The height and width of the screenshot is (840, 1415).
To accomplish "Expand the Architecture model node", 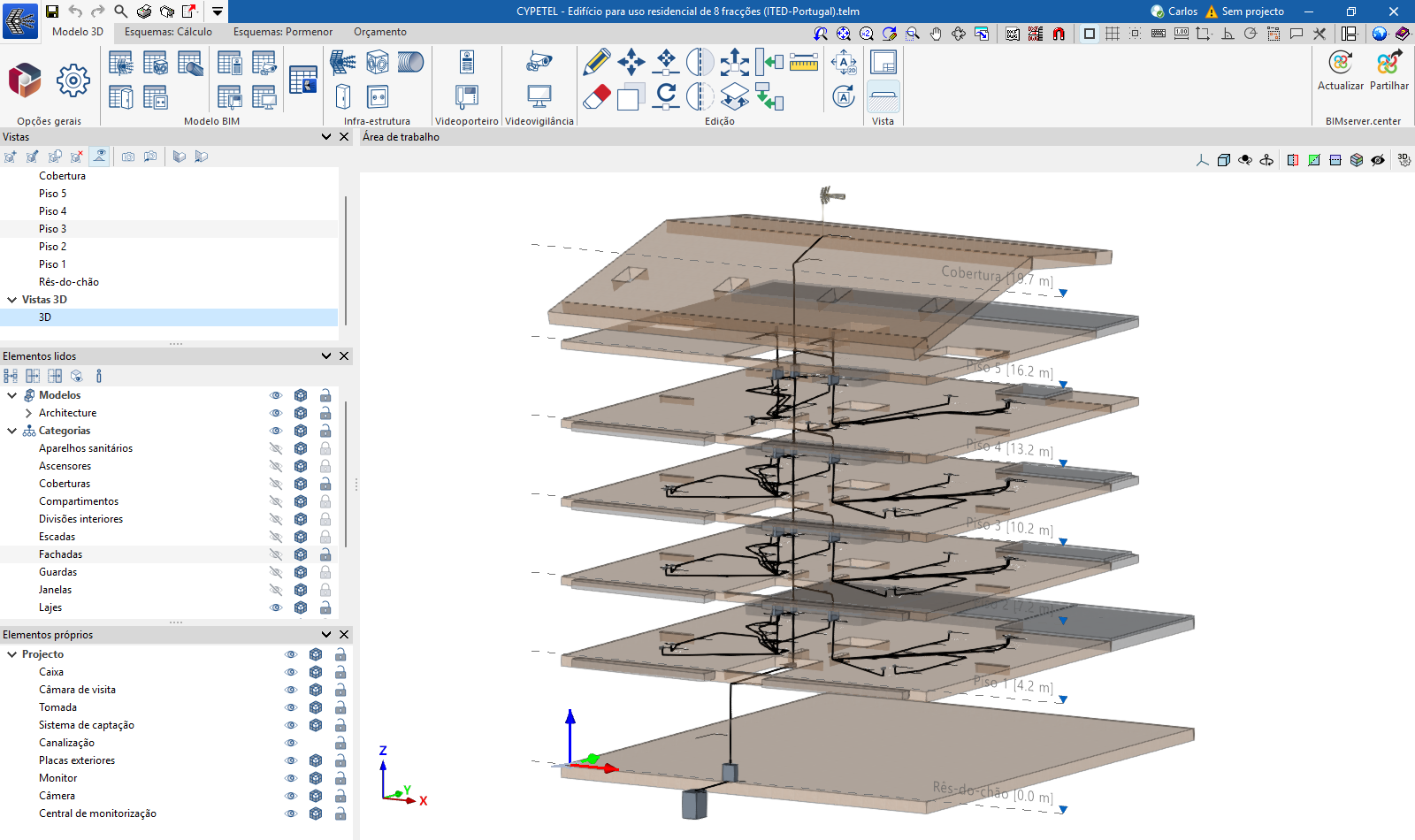I will coord(28,413).
